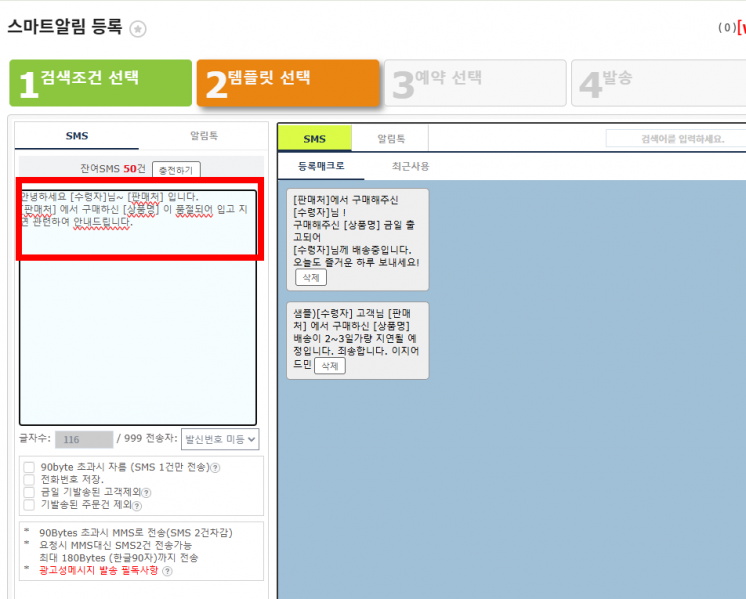Open help icon for 90byte 초과시 자름
Viewport: 746px width, 599px height.
215,467
